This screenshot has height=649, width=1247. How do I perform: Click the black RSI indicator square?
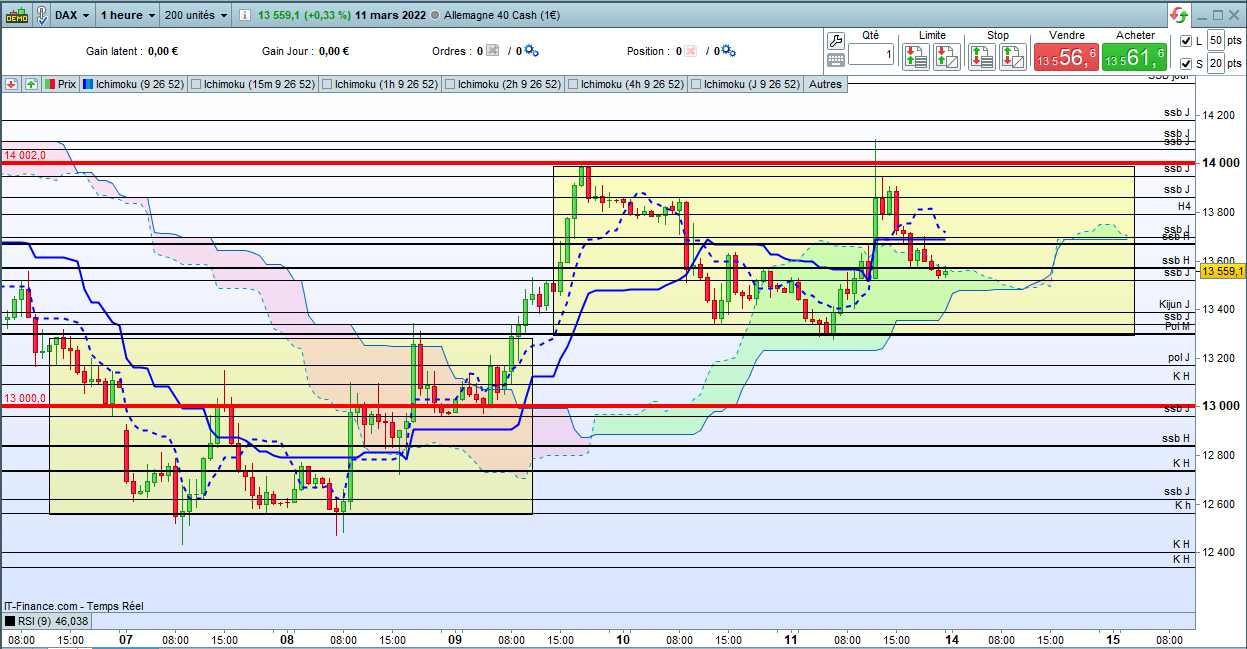click(x=9, y=621)
